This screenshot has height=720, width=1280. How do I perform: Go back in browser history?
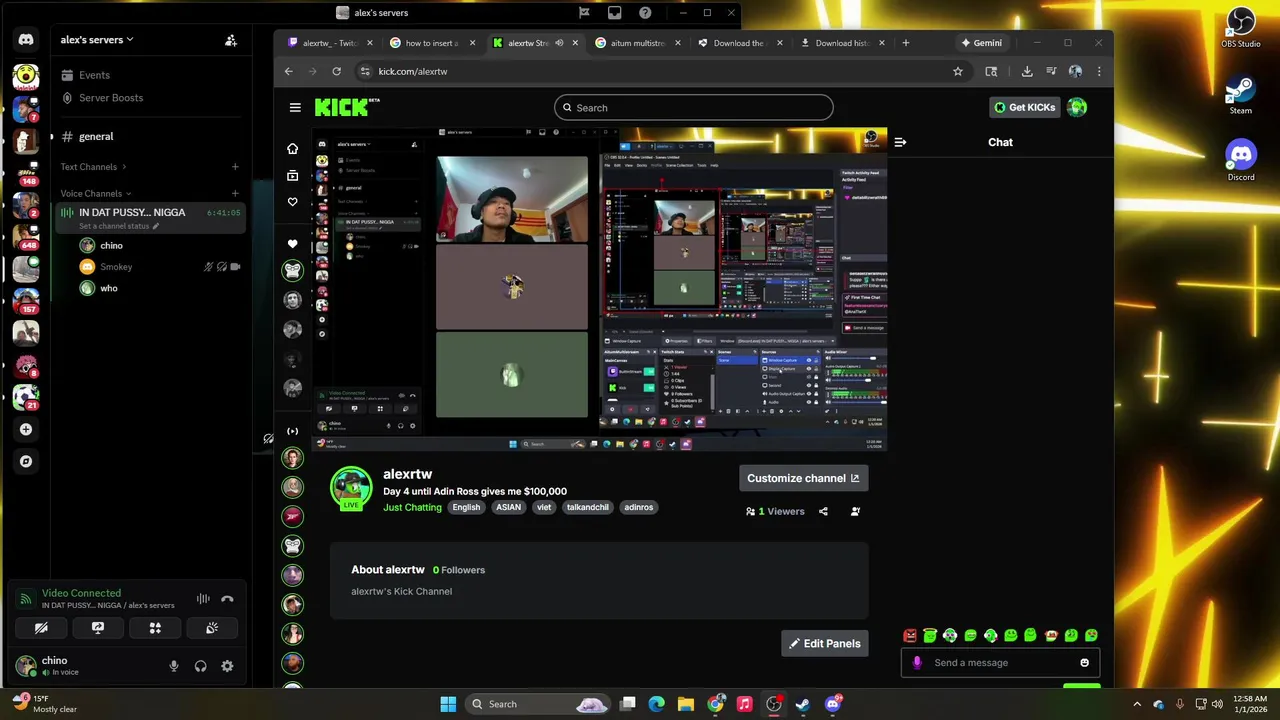click(x=289, y=72)
